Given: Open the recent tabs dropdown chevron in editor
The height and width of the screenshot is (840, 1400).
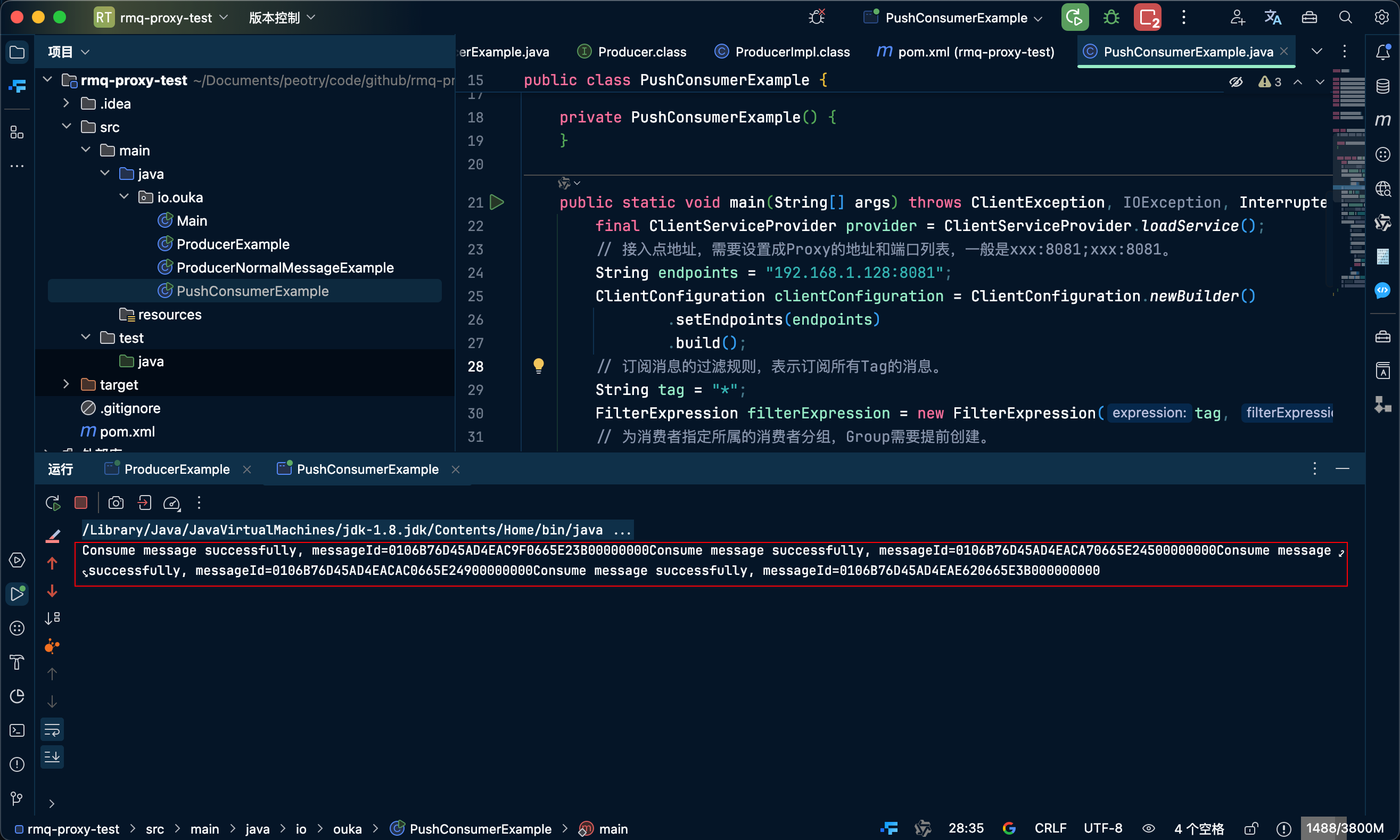Looking at the screenshot, I should pyautogui.click(x=1317, y=52).
